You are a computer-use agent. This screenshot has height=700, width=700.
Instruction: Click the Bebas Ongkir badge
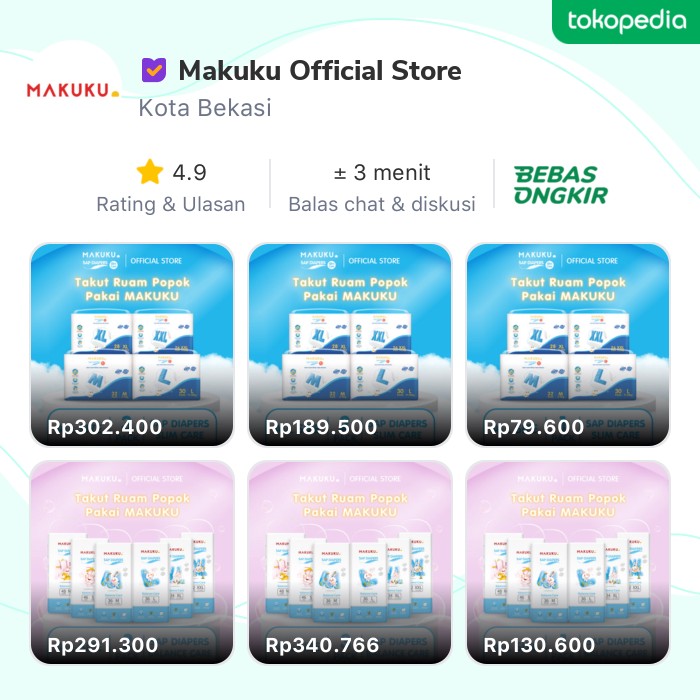561,185
